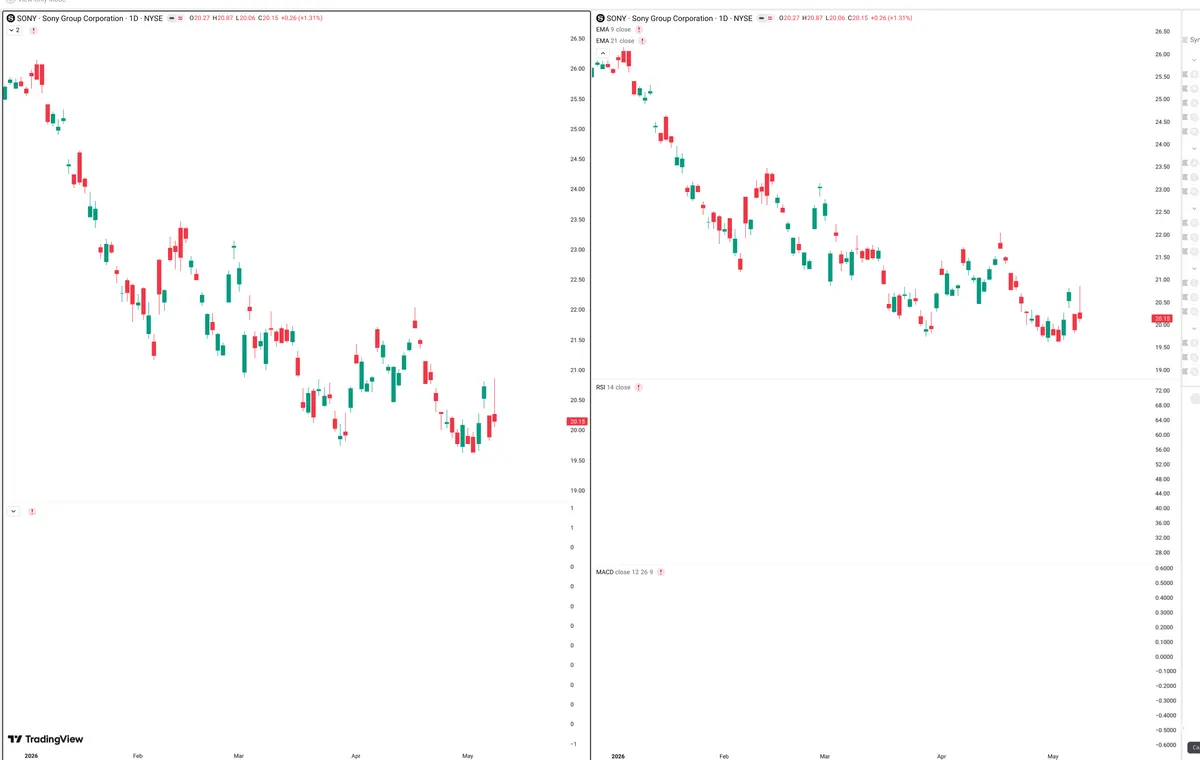Click the wavy-lines icon in left chart header
This screenshot has height=760, width=1200.
pos(179,18)
